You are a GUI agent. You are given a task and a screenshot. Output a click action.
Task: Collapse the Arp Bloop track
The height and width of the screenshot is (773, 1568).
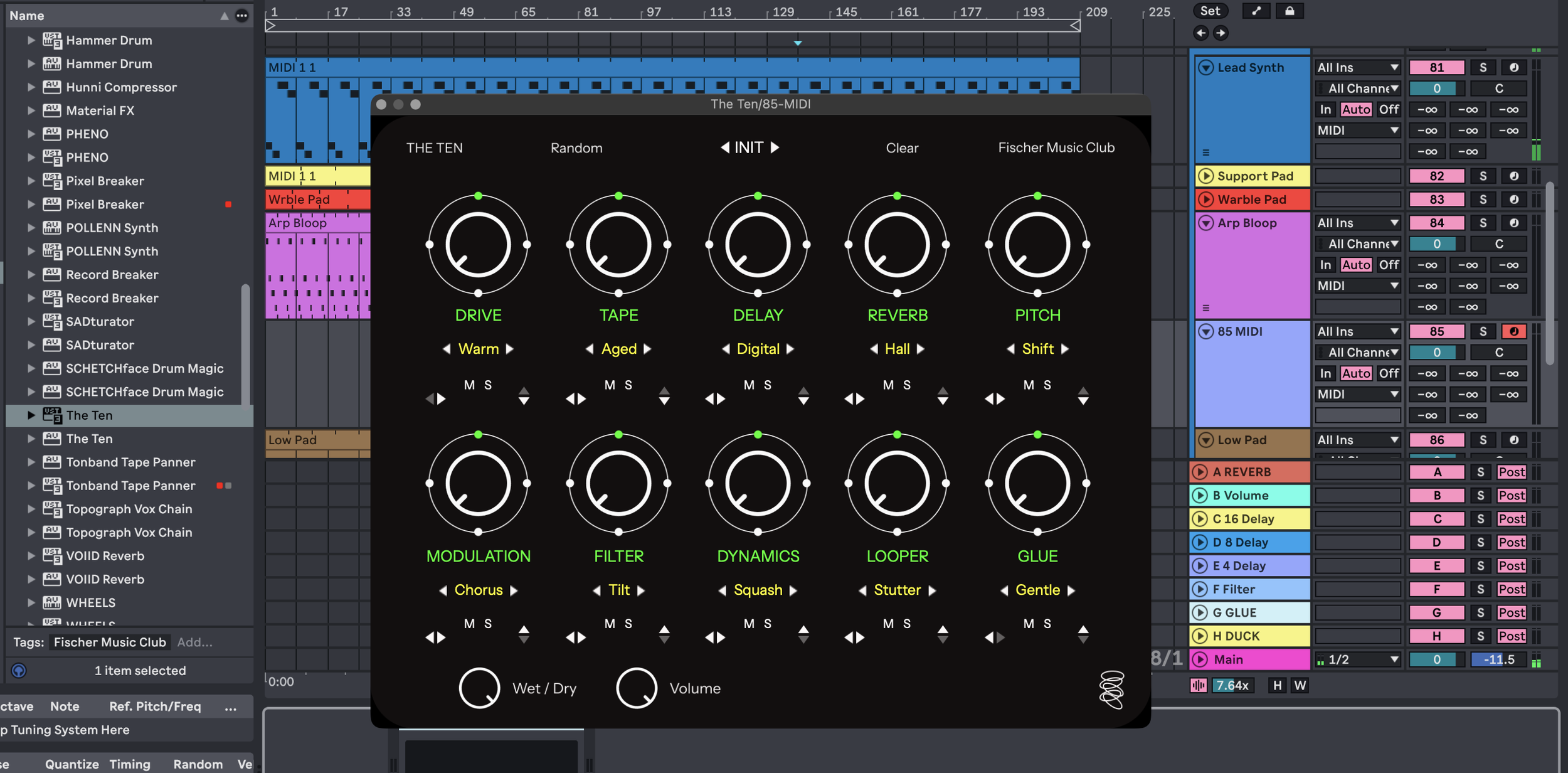pyautogui.click(x=1205, y=223)
